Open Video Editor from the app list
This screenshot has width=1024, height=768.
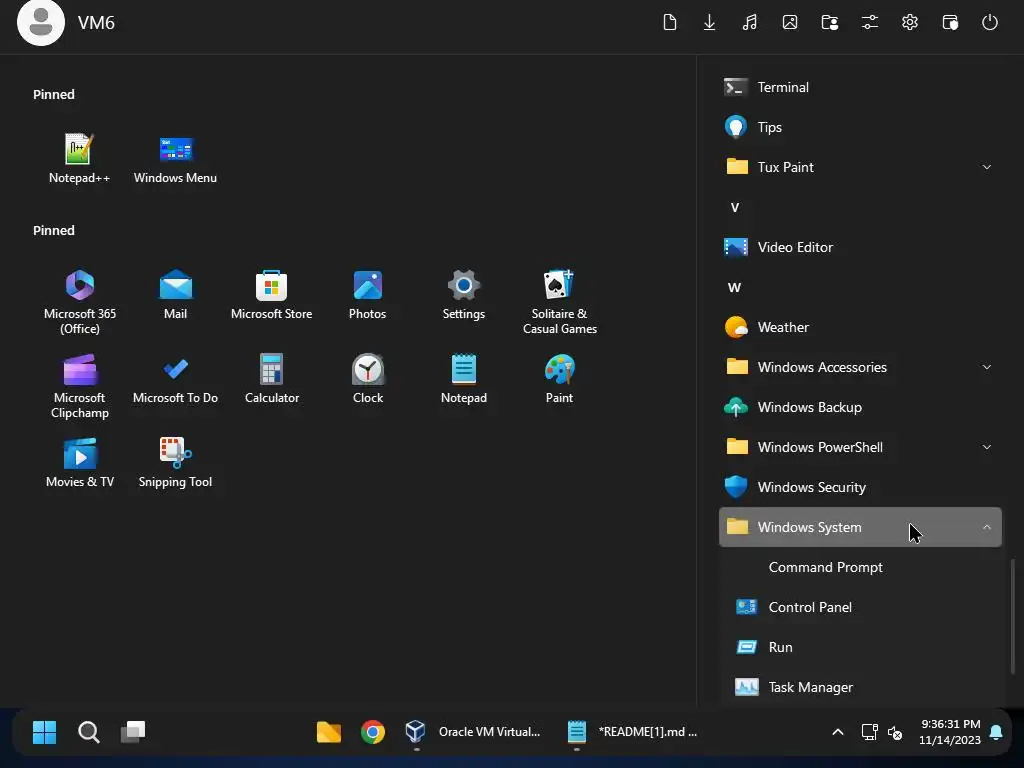point(860,247)
